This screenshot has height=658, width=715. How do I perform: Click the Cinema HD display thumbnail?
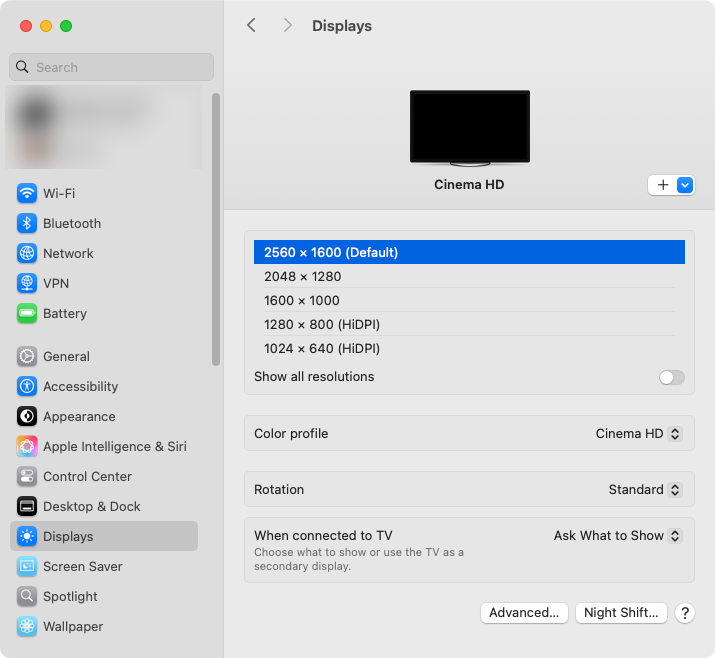point(470,127)
